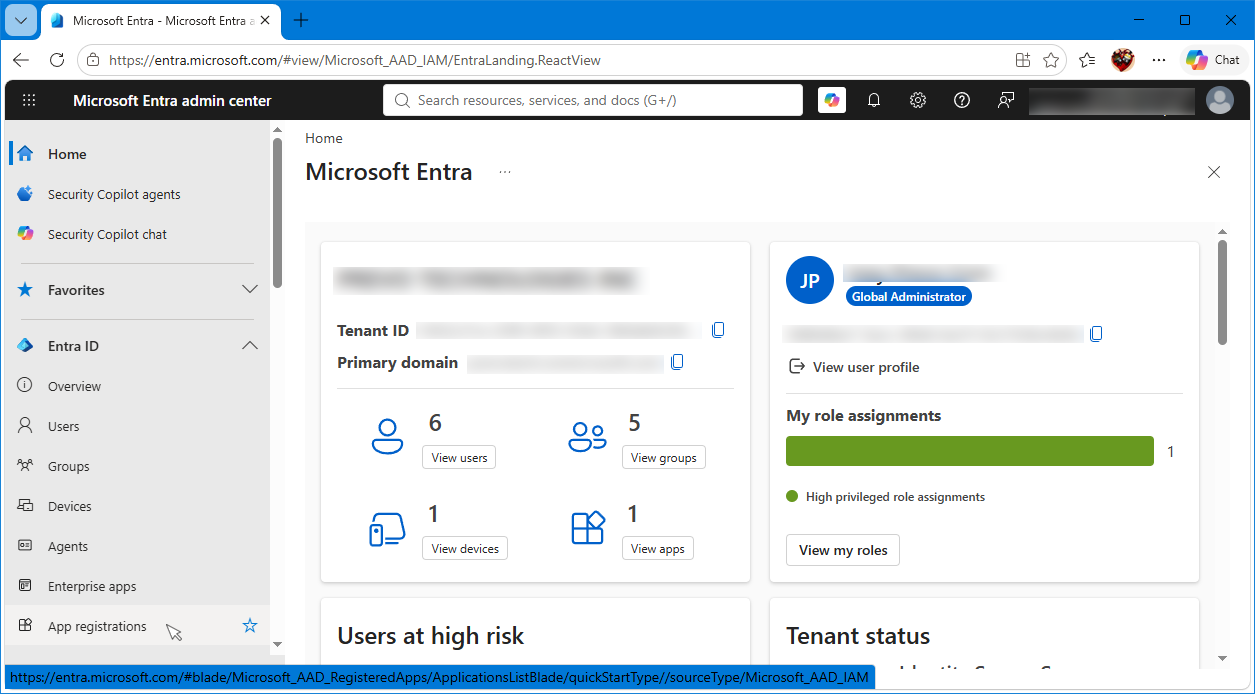Click the green role assignments bar

point(970,451)
